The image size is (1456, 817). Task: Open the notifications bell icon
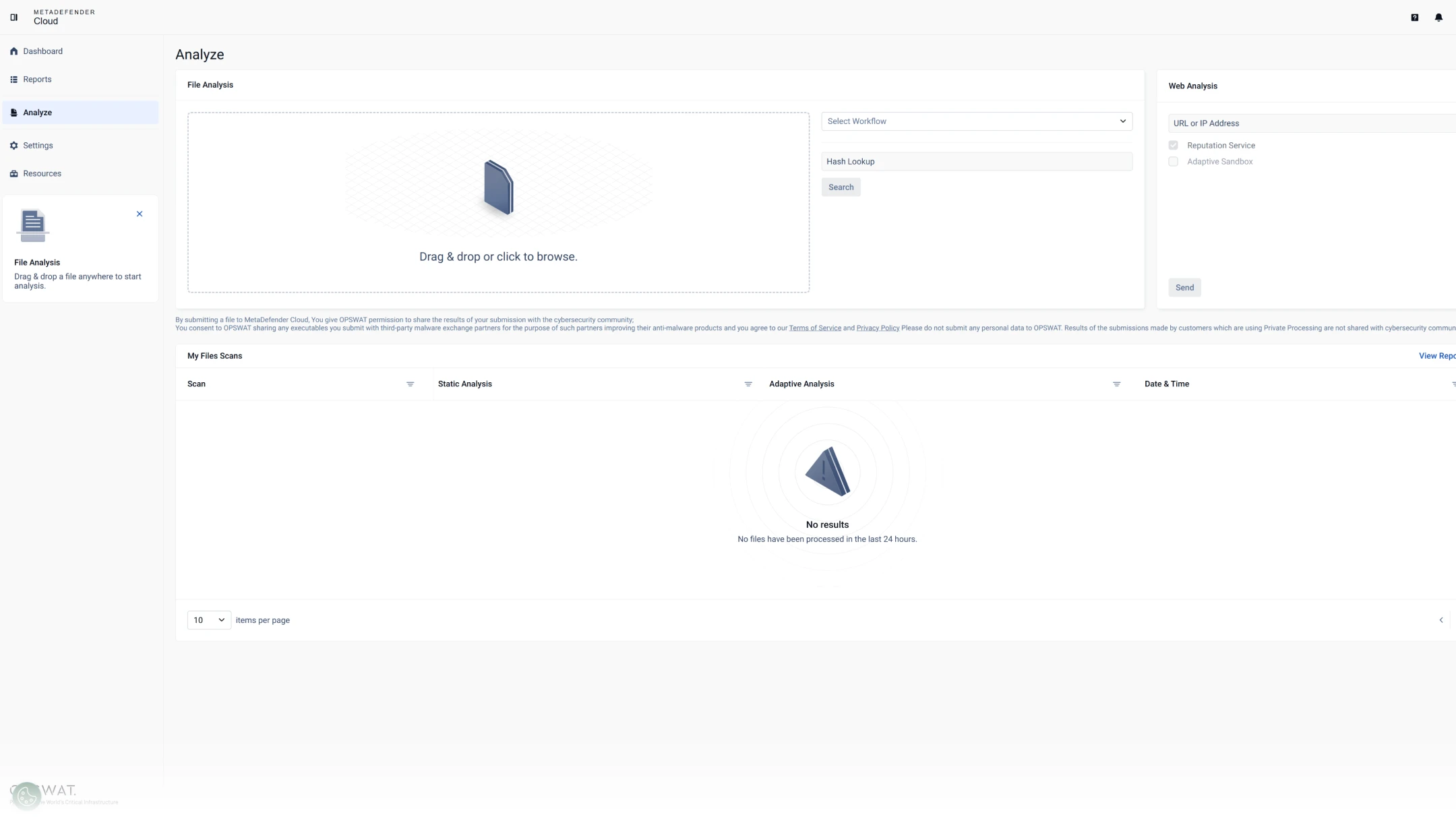point(1438,18)
